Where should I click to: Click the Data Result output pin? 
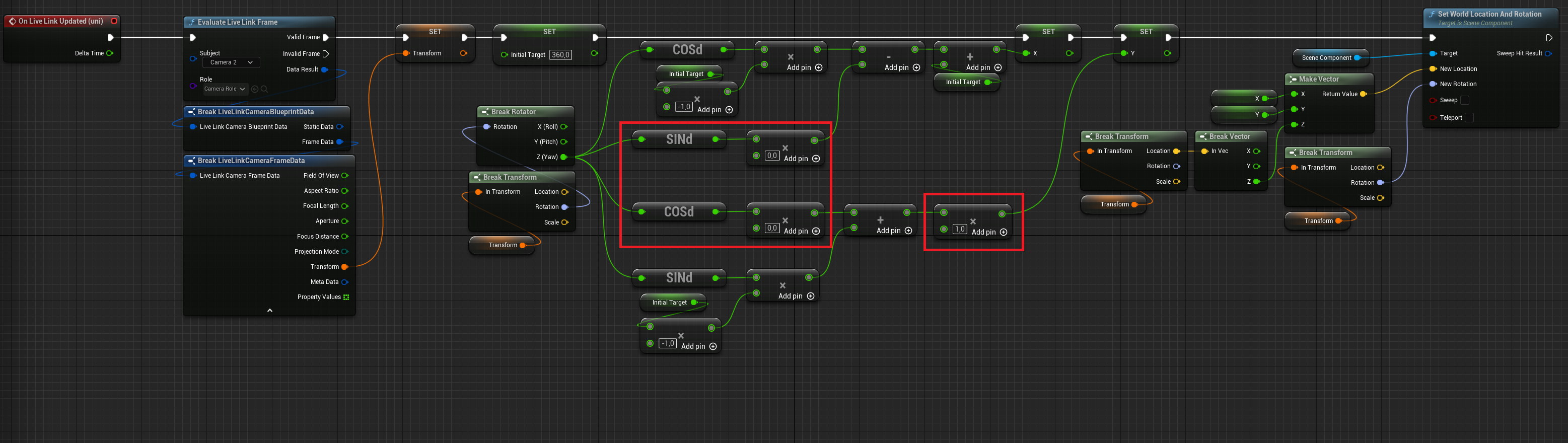[324, 70]
